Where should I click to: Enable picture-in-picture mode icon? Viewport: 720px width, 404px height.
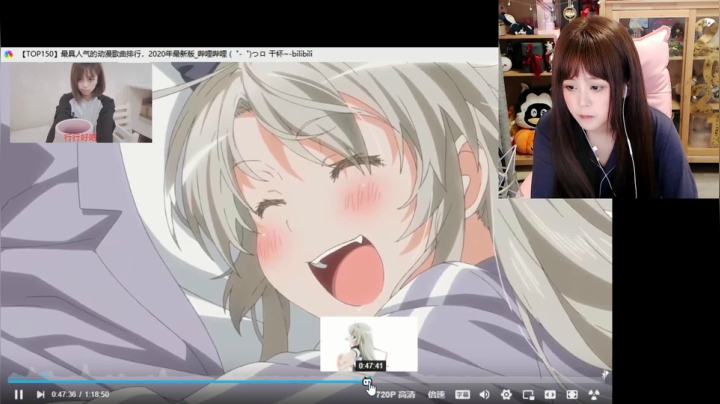(x=528, y=394)
